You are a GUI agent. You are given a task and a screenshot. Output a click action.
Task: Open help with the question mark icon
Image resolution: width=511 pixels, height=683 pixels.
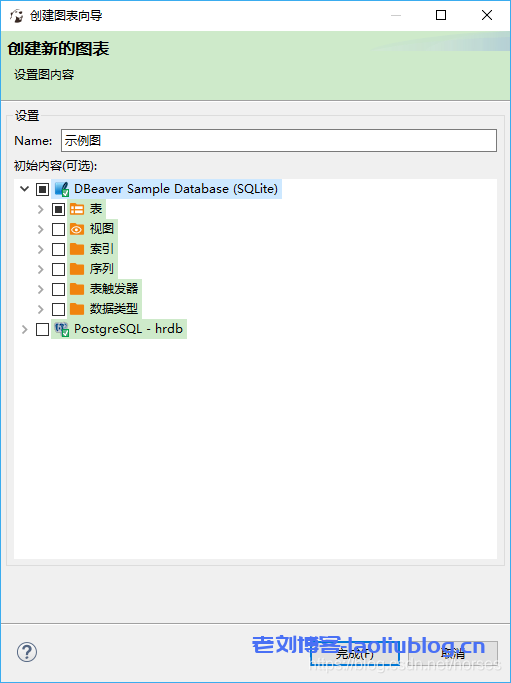pyautogui.click(x=27, y=652)
